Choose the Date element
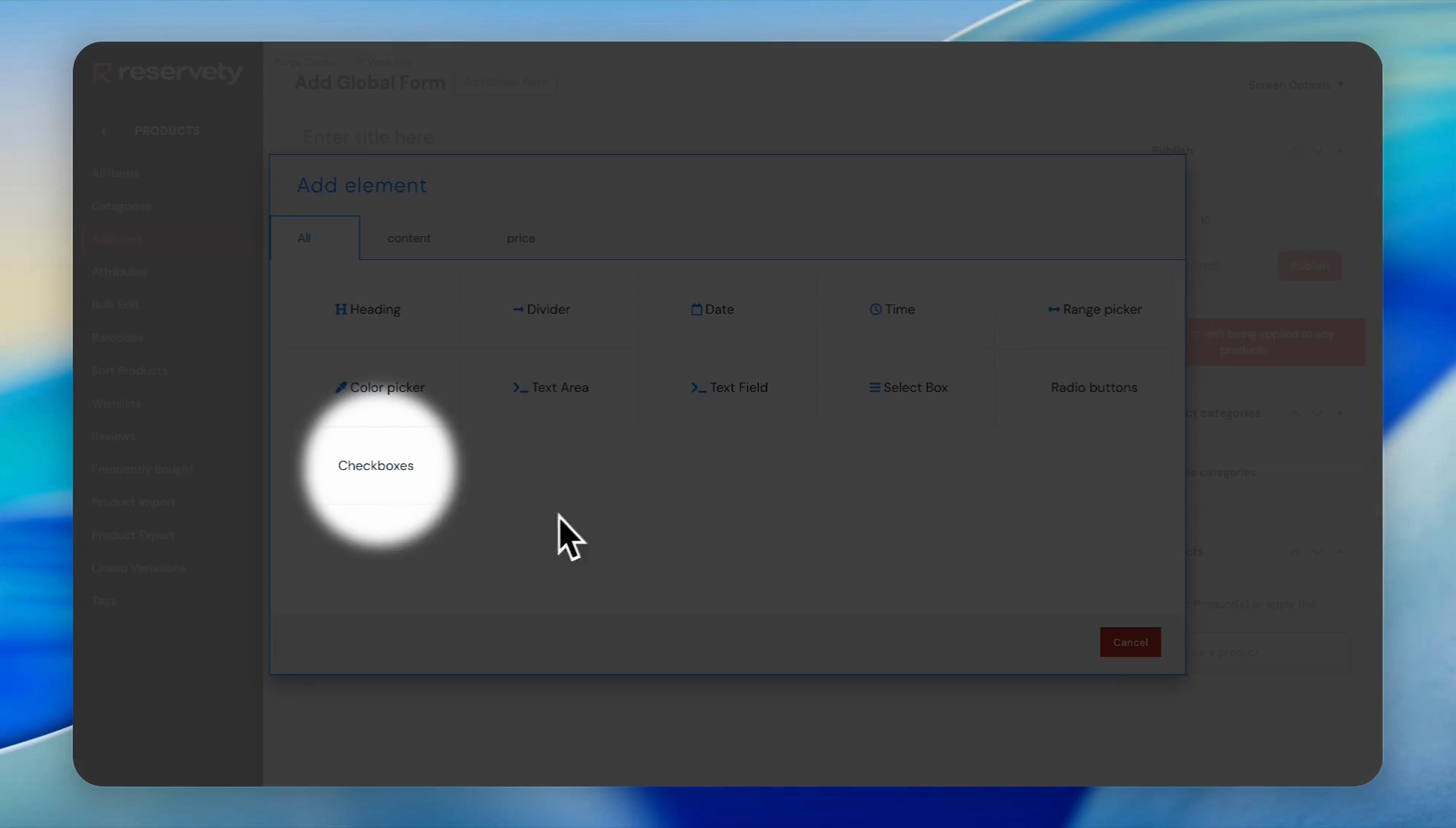Viewport: 1456px width, 828px height. click(x=712, y=310)
